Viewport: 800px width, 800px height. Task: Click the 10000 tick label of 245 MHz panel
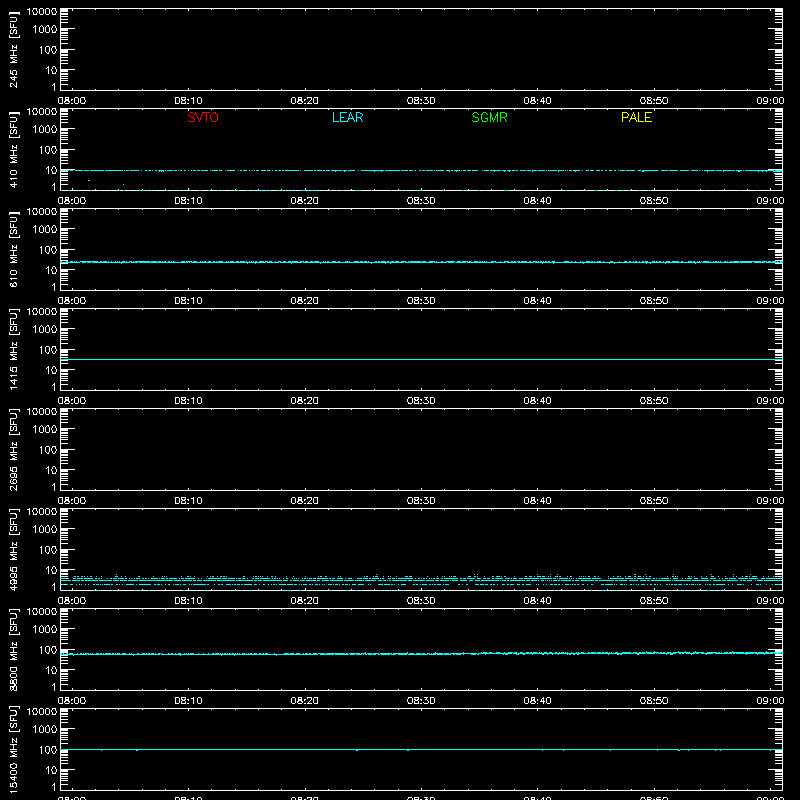click(42, 12)
